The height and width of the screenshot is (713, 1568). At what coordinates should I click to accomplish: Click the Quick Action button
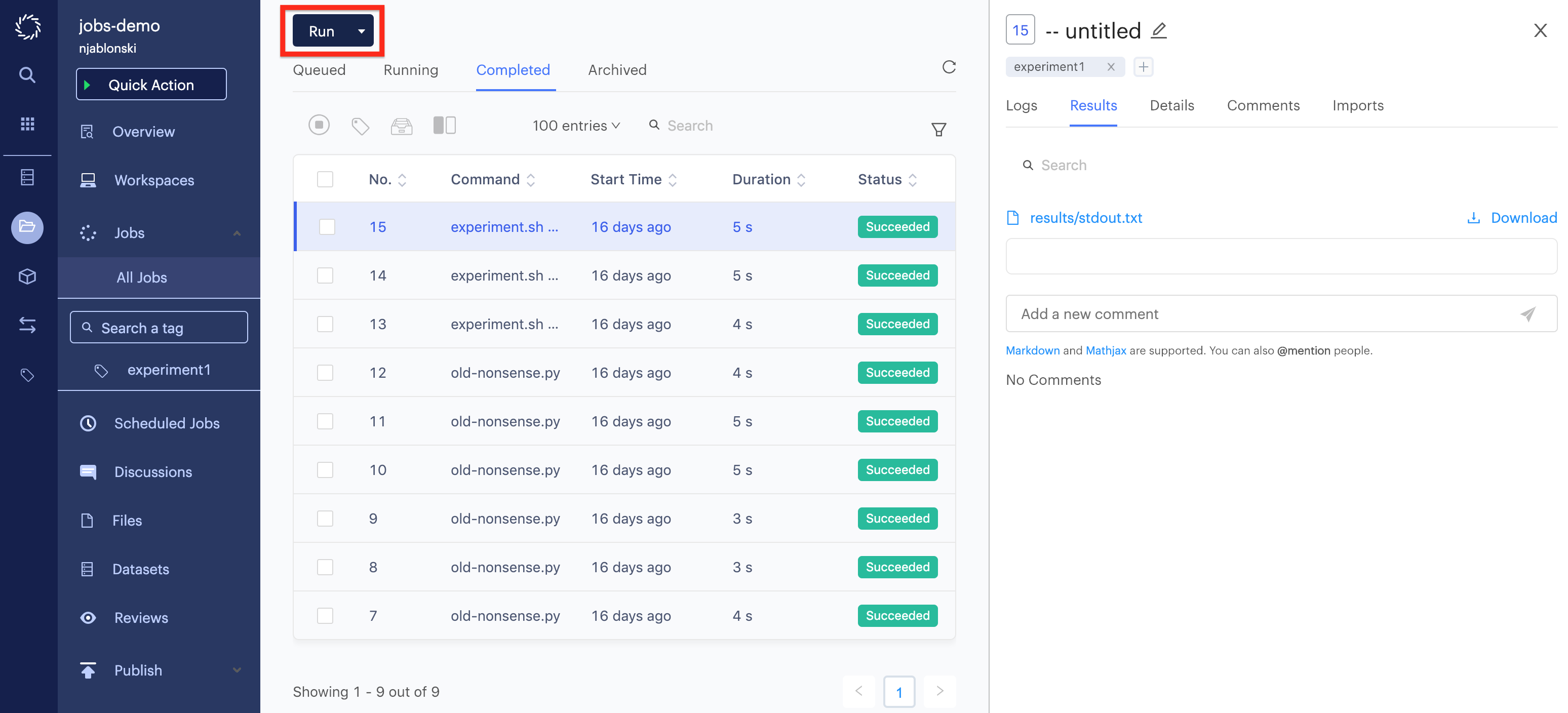[151, 85]
